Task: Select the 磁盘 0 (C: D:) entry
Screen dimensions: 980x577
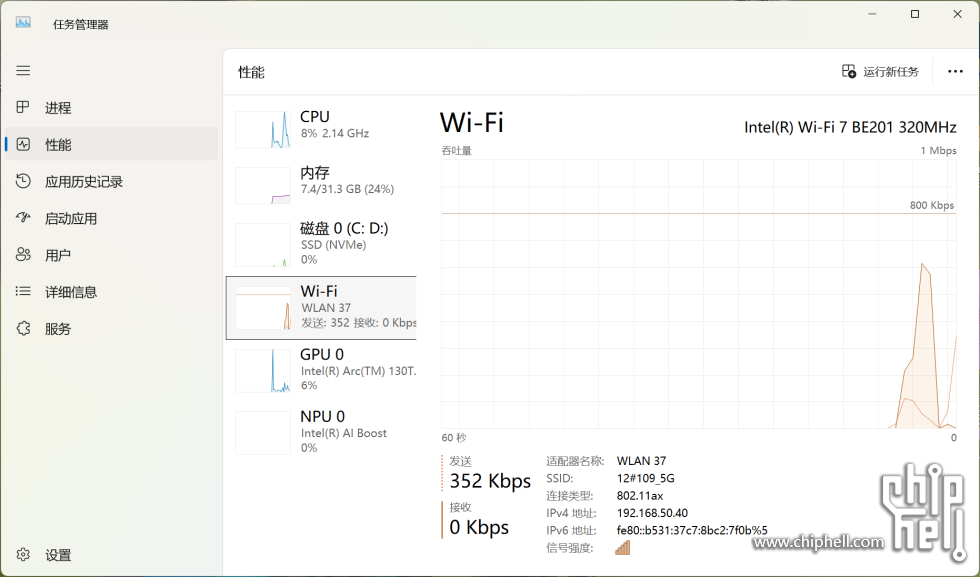Action: coord(321,244)
